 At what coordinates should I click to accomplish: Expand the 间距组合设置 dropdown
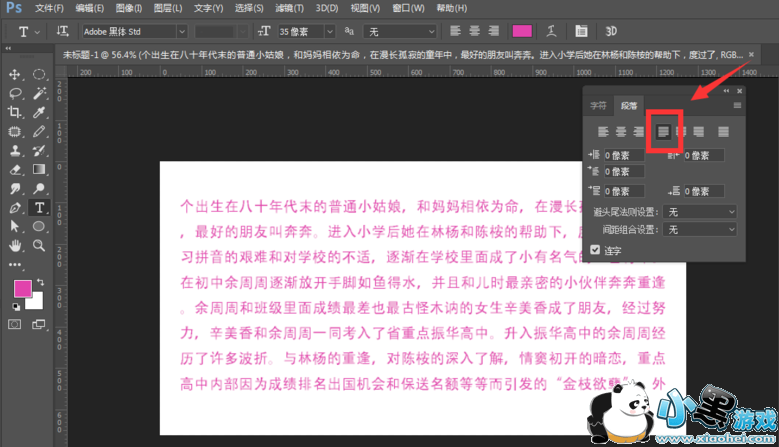click(700, 229)
